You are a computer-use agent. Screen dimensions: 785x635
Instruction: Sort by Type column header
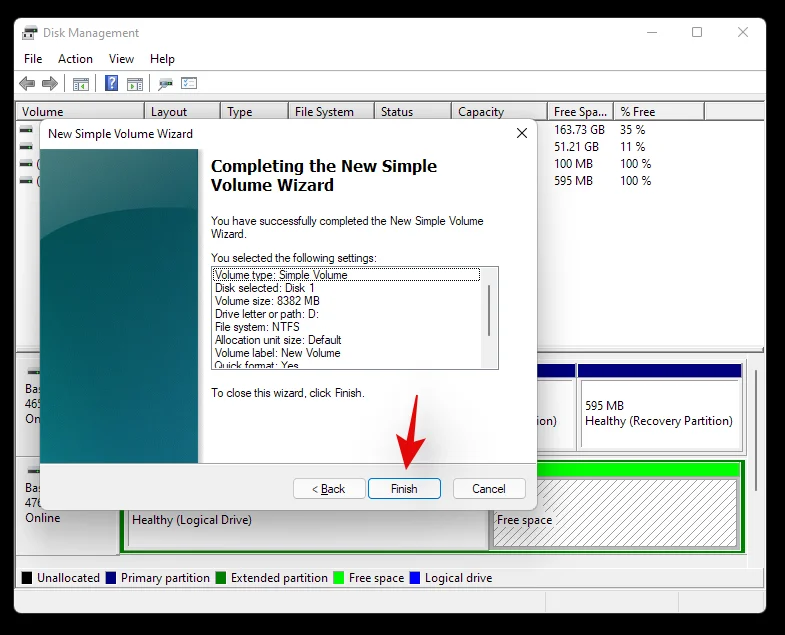point(254,112)
